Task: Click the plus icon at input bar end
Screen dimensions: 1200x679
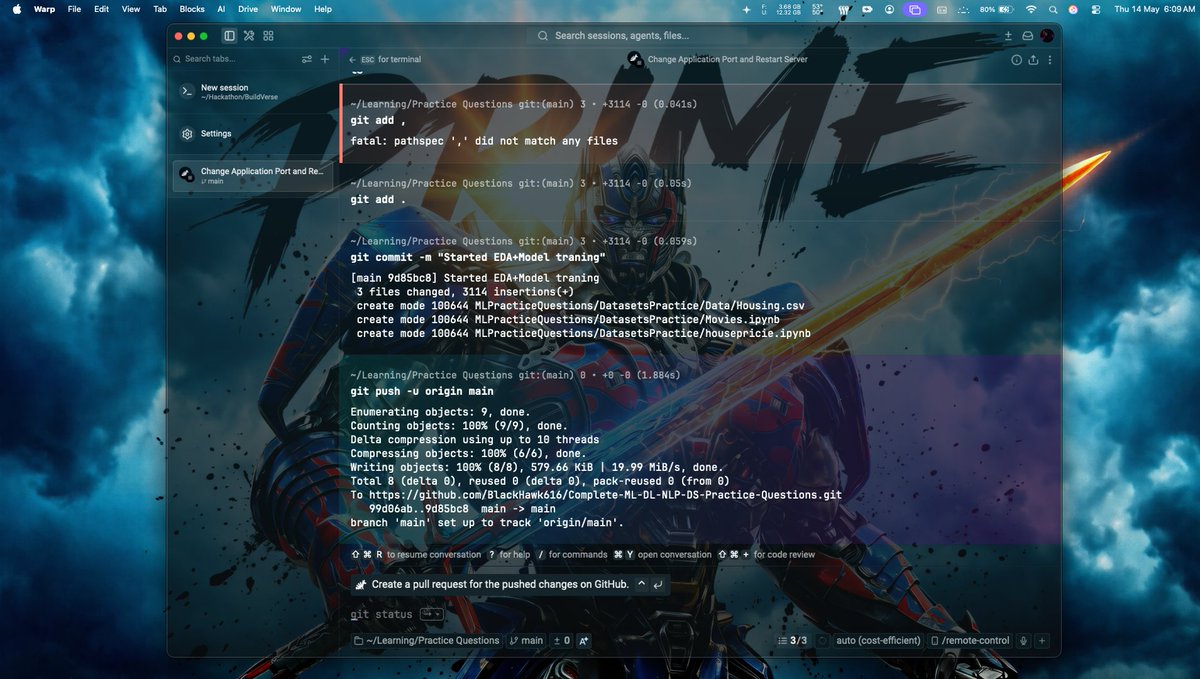Action: coord(1042,640)
